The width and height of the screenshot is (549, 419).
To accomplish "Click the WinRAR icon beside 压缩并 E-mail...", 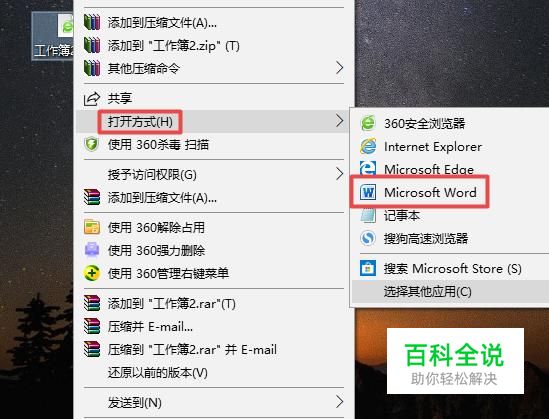I will point(92,326).
